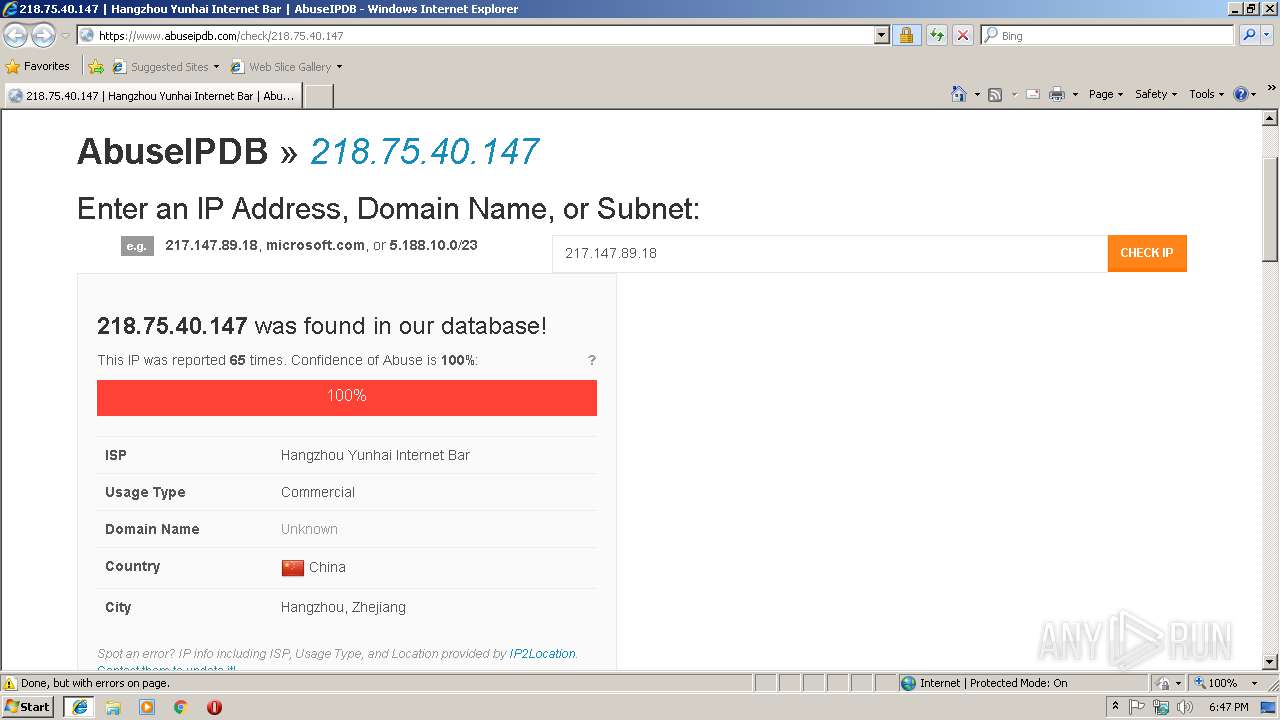Click the Hangzhou, Zhejiang city value
This screenshot has height=720, width=1280.
pos(343,607)
